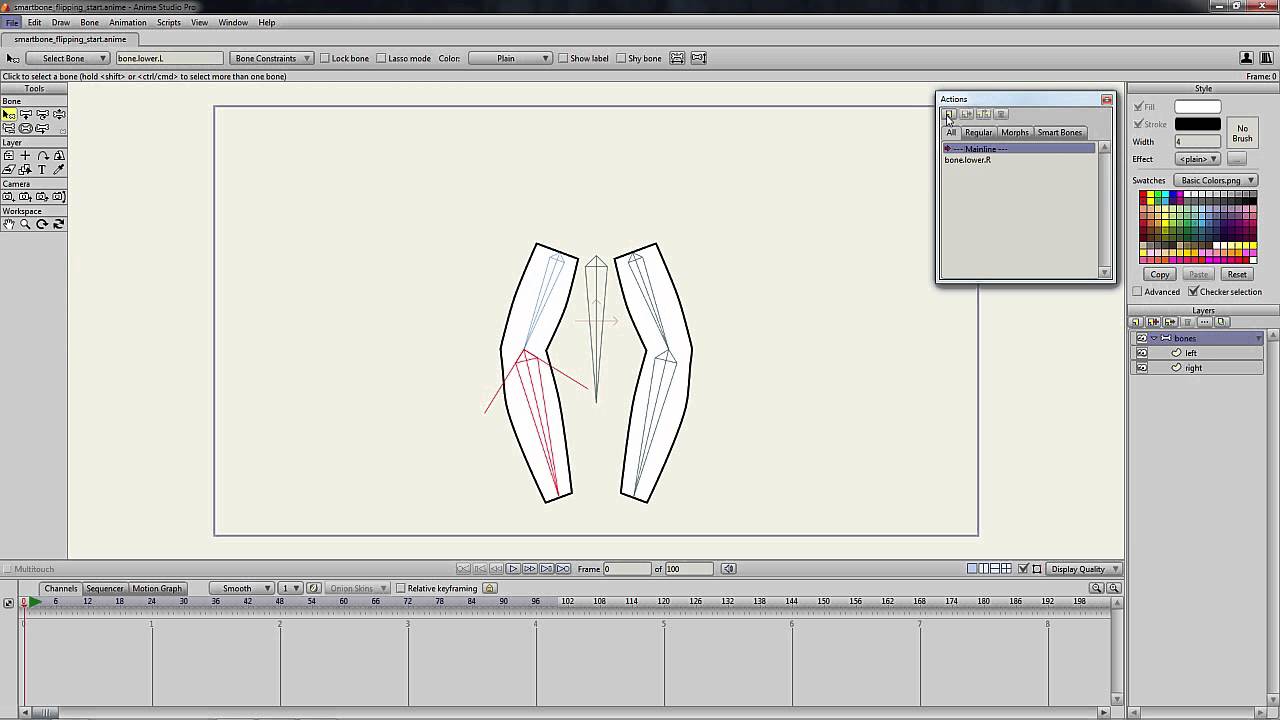Click the lock icon next to Relative keyframing

[x=490, y=588]
